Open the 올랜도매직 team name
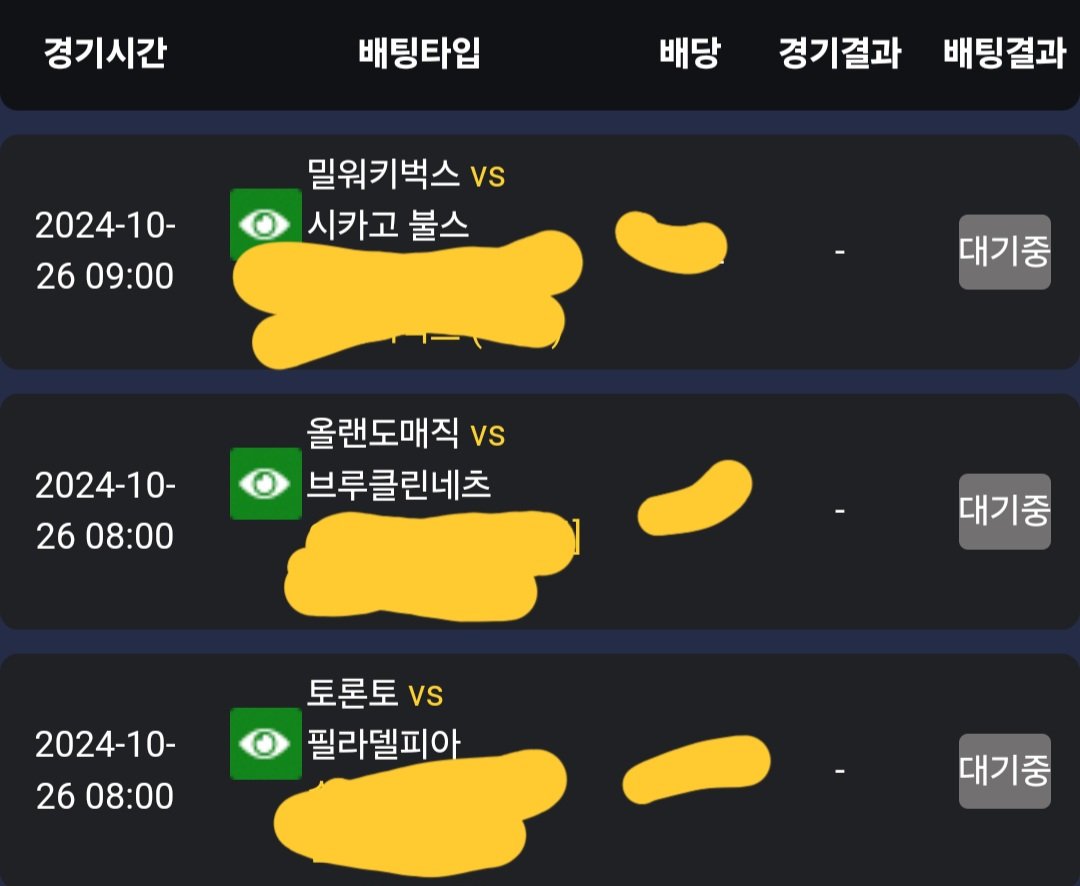The width and height of the screenshot is (1080, 886). coord(384,434)
